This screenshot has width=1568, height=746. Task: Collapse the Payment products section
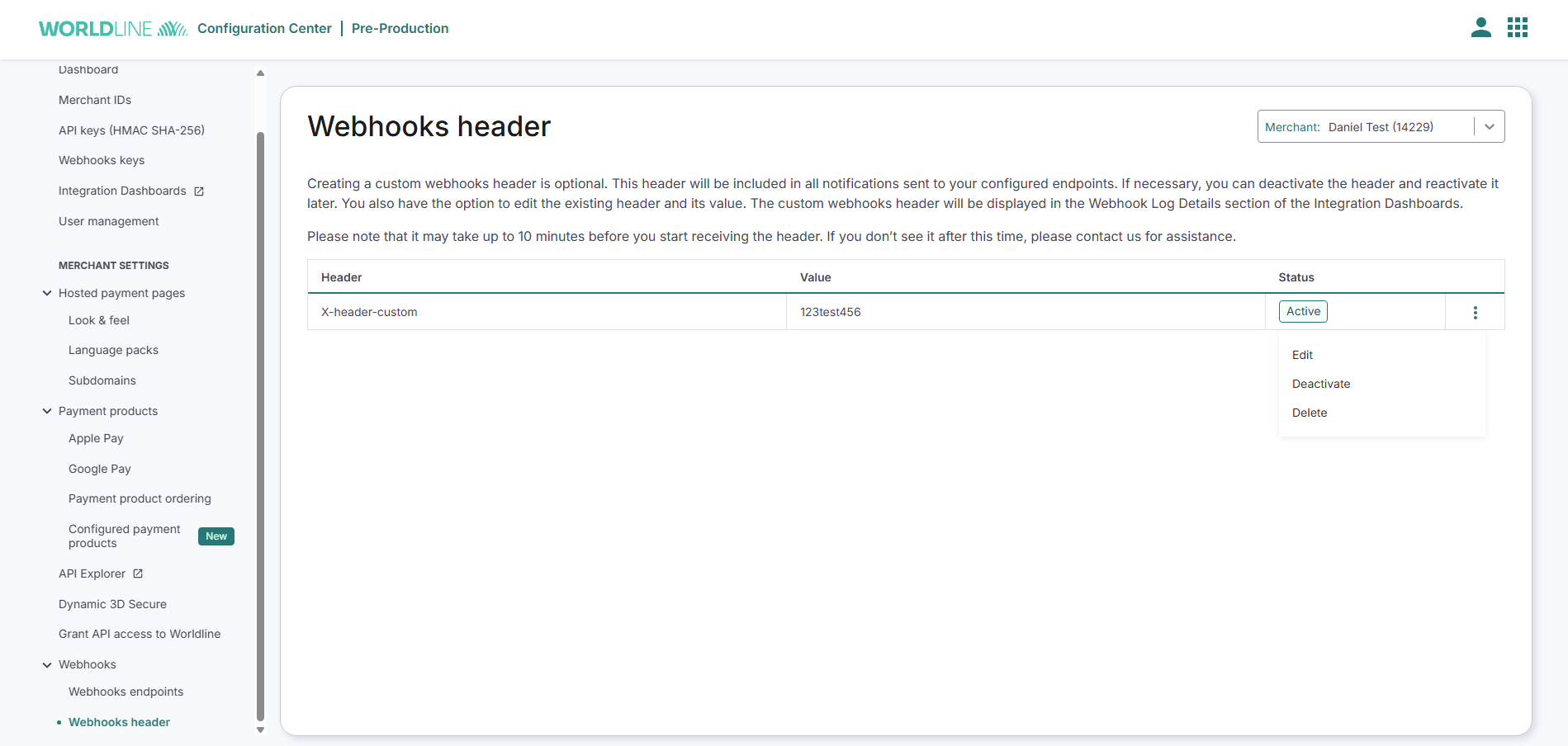point(47,411)
